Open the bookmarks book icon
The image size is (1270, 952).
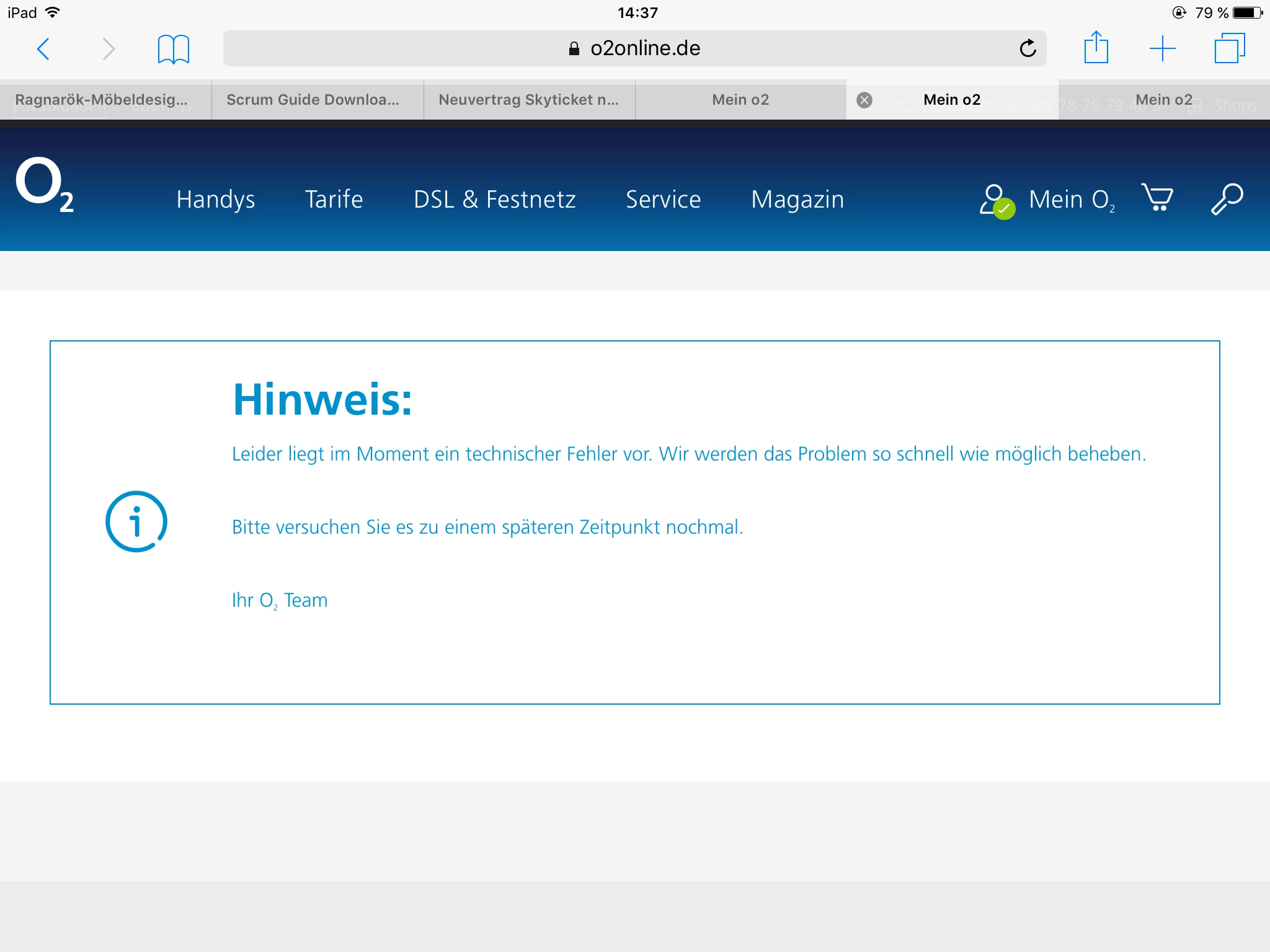coord(173,49)
